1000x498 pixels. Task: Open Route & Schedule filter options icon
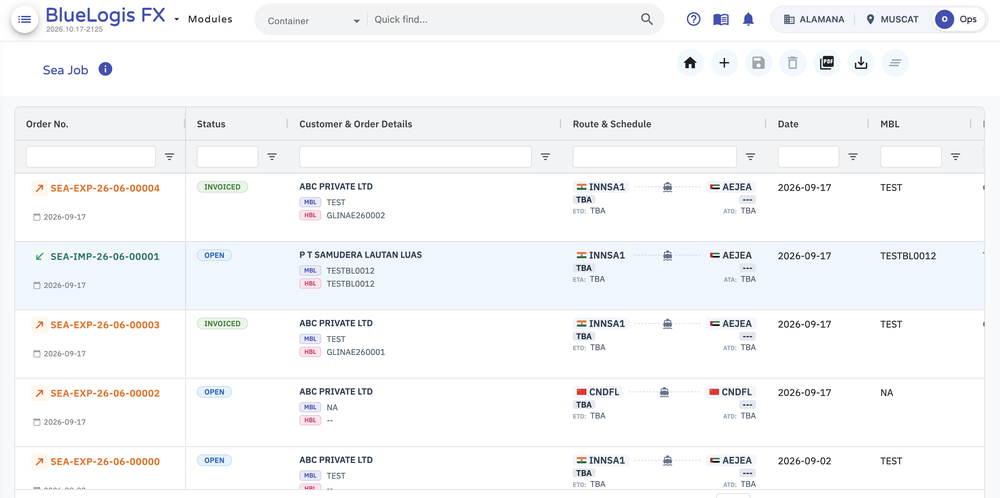click(751, 157)
